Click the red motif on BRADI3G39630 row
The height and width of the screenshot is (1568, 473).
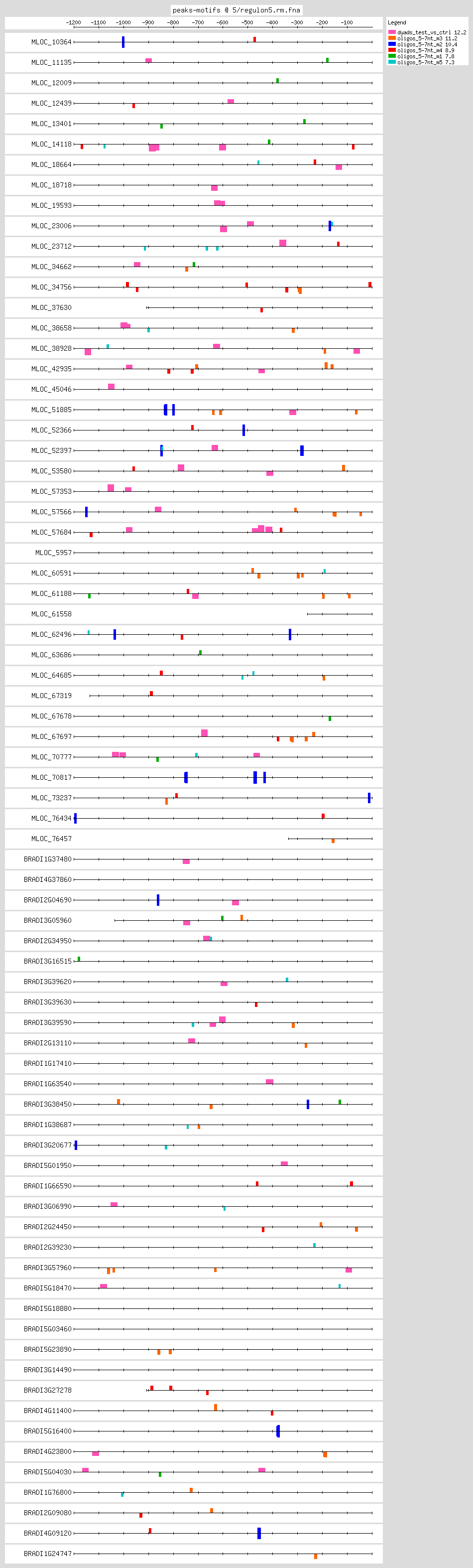pos(256,1005)
